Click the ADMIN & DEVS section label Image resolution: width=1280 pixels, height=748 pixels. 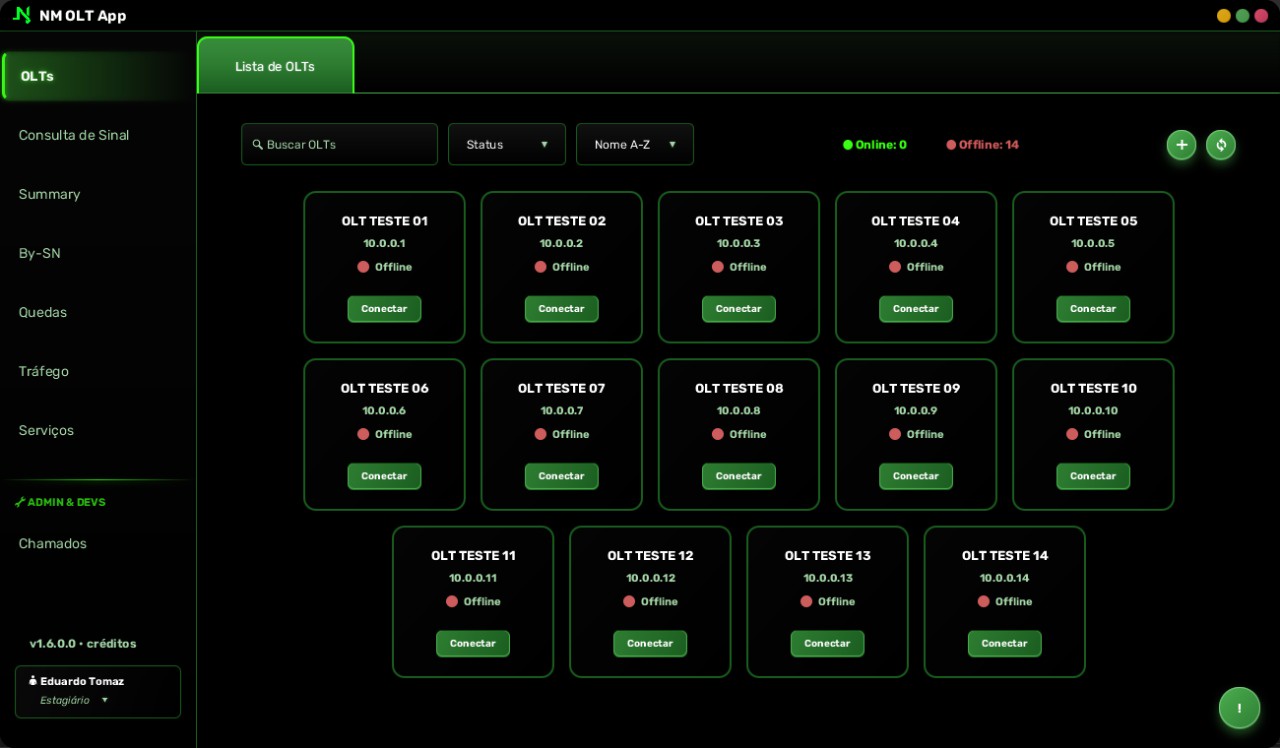pos(66,502)
